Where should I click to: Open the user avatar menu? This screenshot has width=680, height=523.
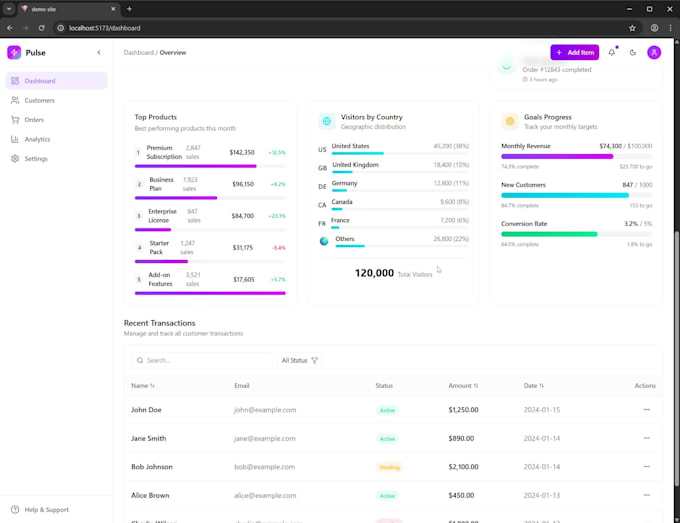(x=654, y=52)
